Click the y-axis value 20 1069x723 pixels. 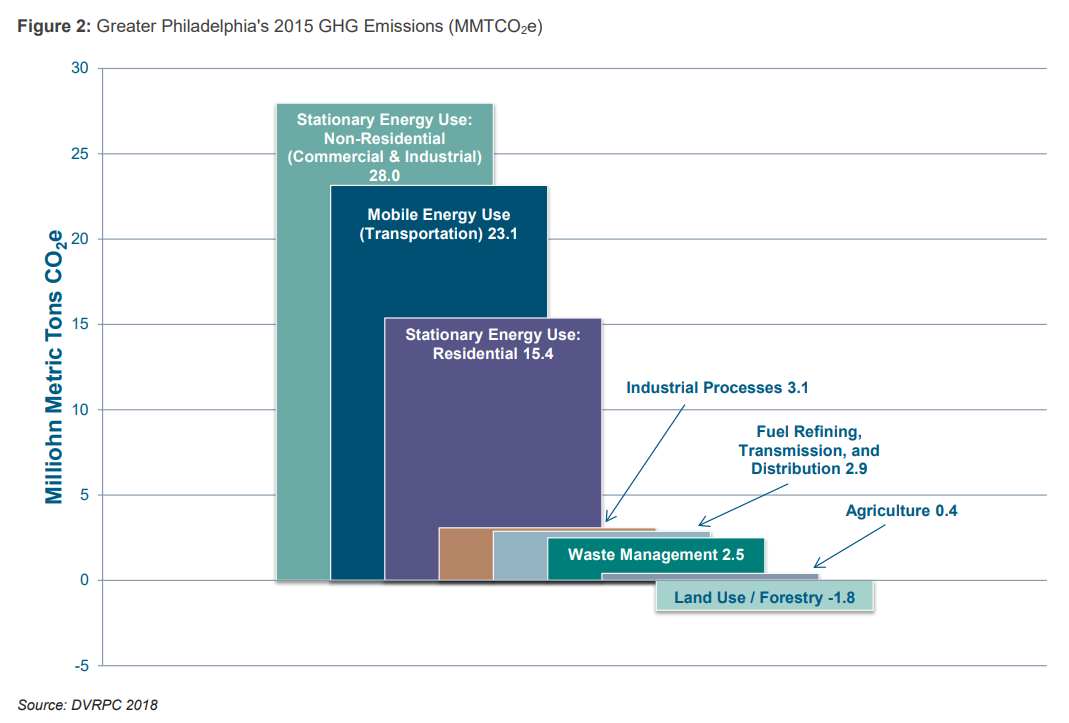coord(80,239)
